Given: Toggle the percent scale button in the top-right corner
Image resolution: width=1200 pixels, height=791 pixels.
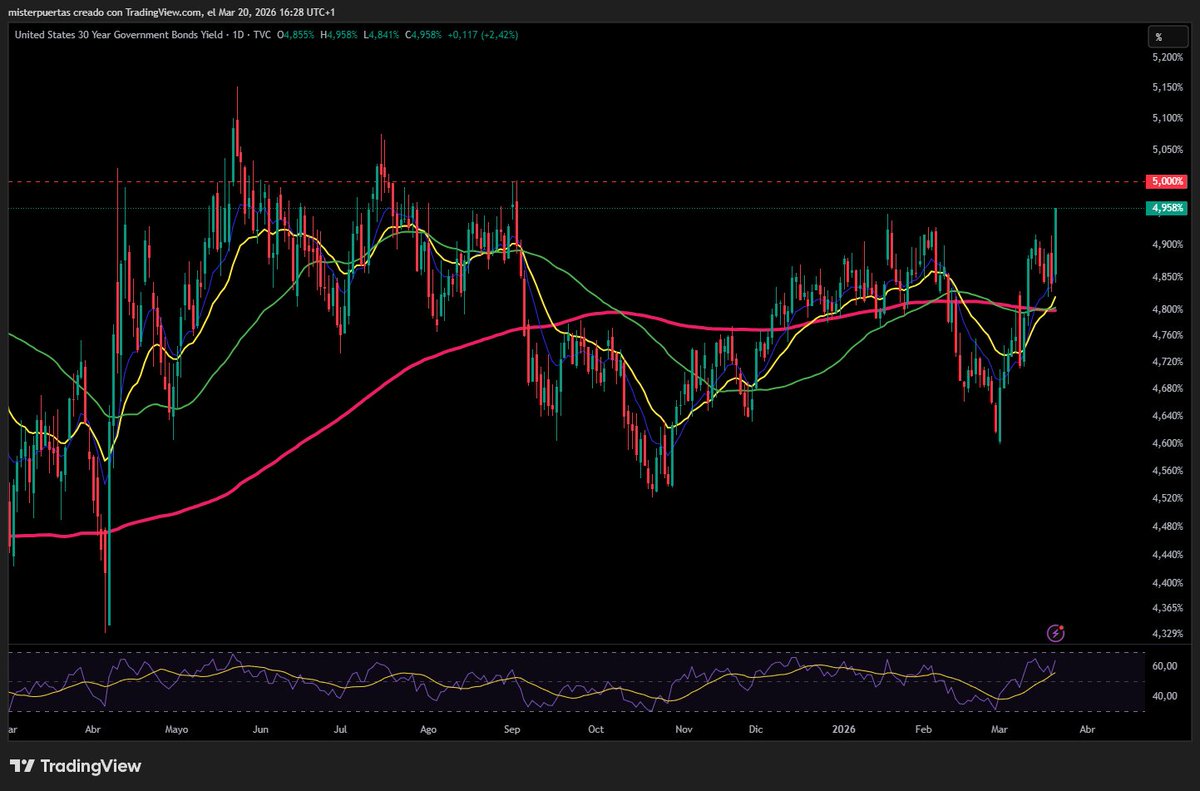Looking at the screenshot, I should [x=1160, y=36].
